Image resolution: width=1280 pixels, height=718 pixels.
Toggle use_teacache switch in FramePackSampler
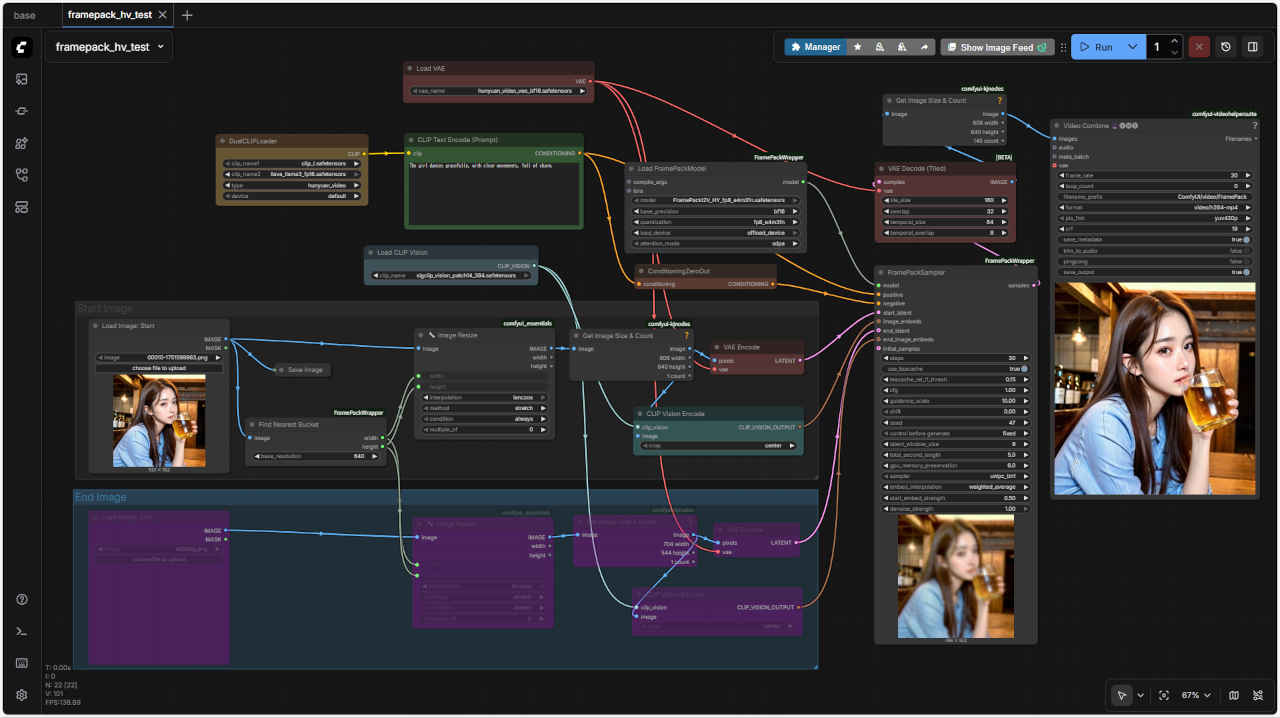click(1024, 369)
